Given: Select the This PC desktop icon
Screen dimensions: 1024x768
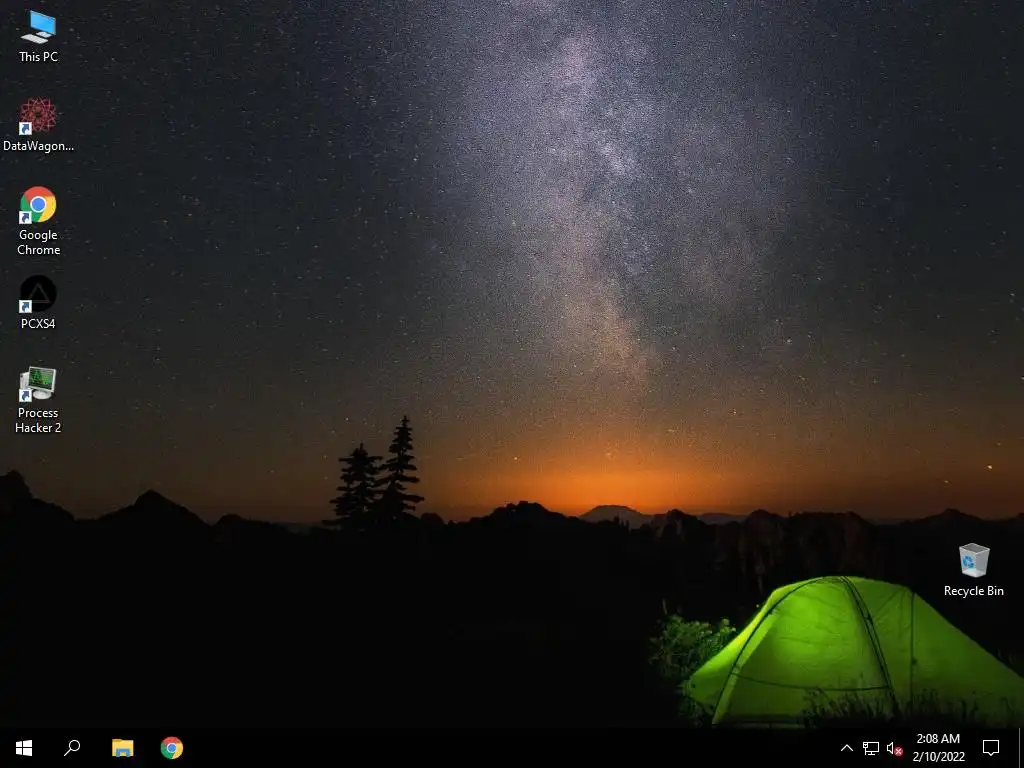Looking at the screenshot, I should click(x=39, y=37).
